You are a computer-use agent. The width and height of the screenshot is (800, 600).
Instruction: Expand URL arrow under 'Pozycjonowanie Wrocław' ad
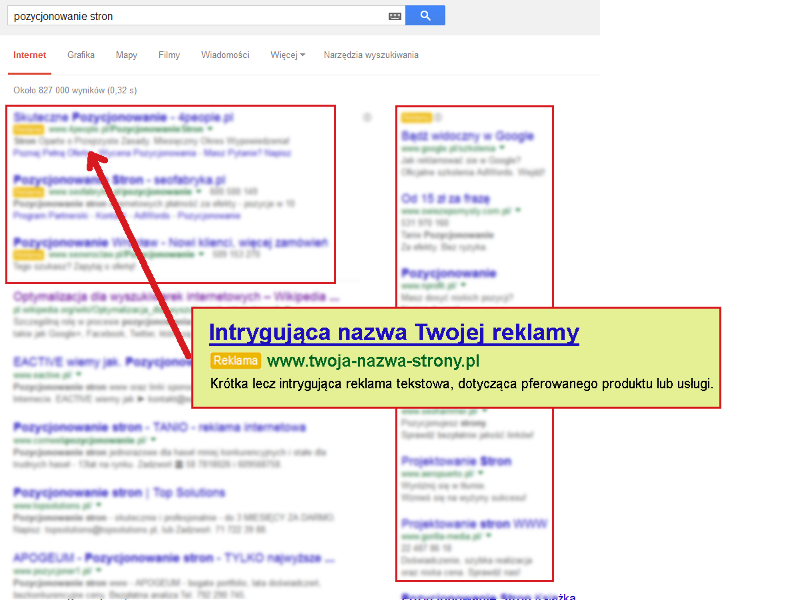point(201,254)
